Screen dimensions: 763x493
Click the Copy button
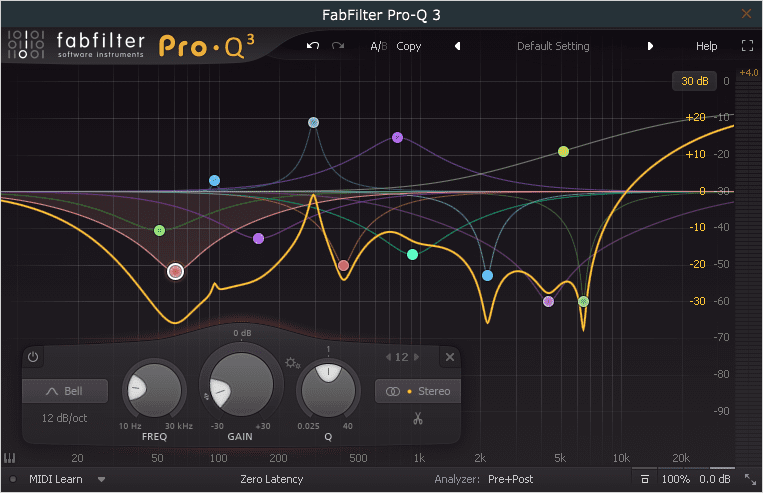[x=409, y=46]
